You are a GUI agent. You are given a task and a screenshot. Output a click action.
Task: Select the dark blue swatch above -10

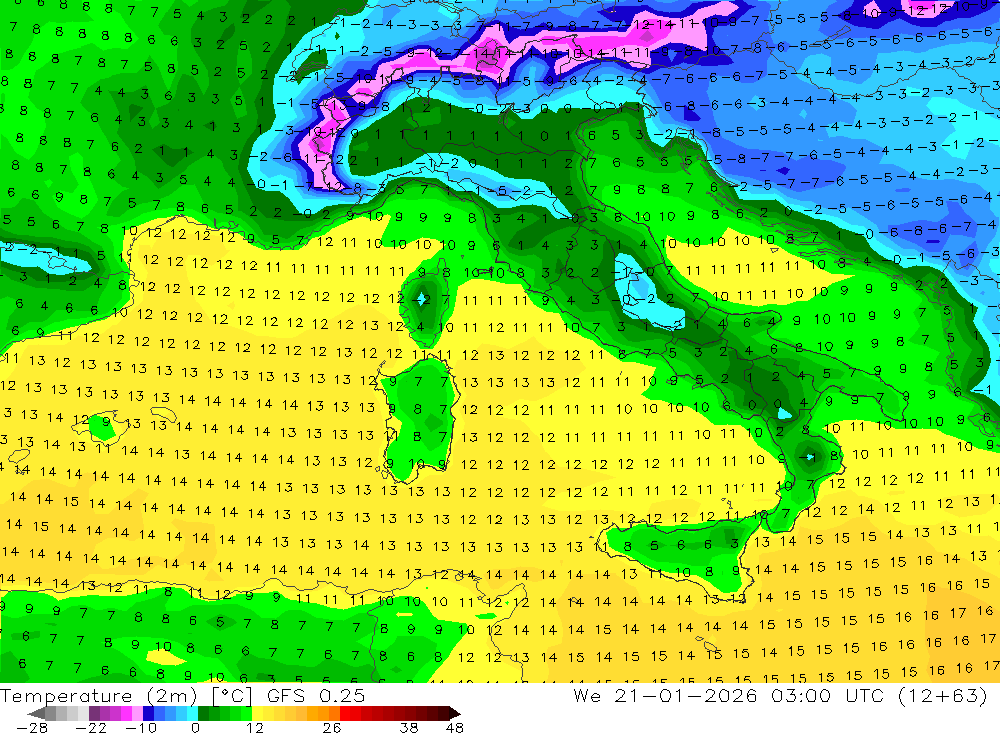click(148, 713)
